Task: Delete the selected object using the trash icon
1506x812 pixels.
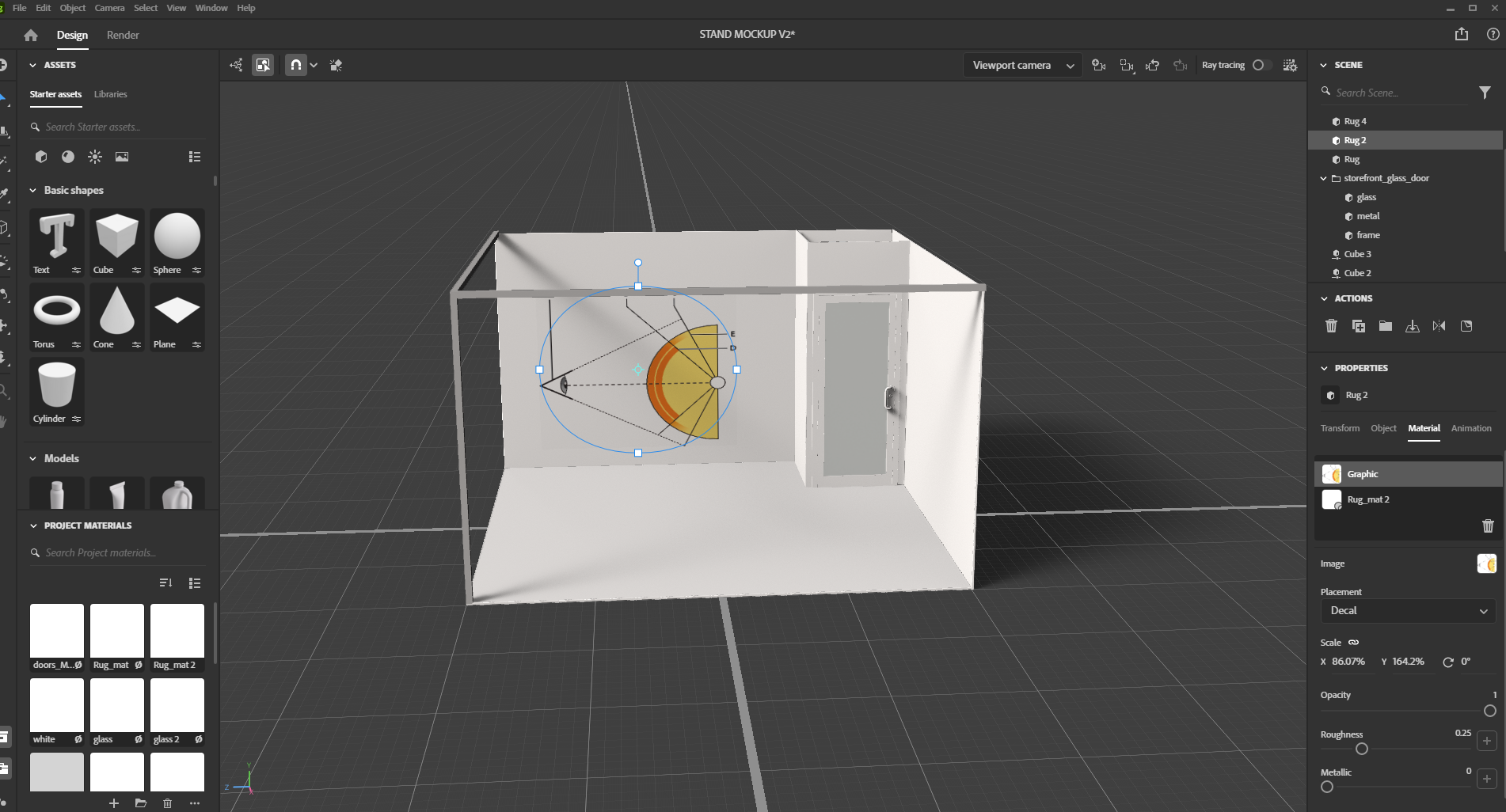Action: click(x=1331, y=325)
